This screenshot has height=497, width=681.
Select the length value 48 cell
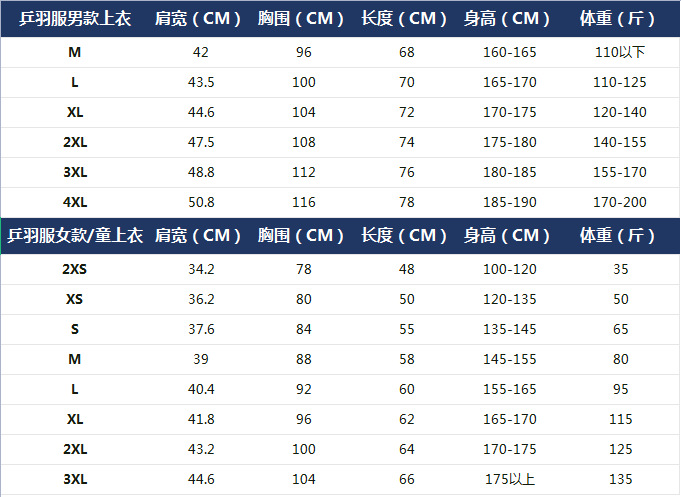(407, 269)
